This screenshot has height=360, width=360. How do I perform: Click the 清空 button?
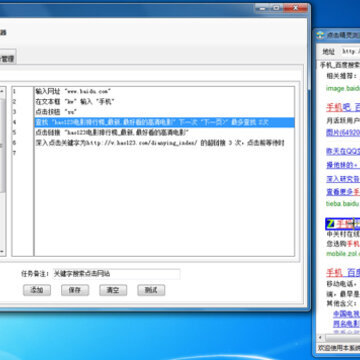click(113, 290)
